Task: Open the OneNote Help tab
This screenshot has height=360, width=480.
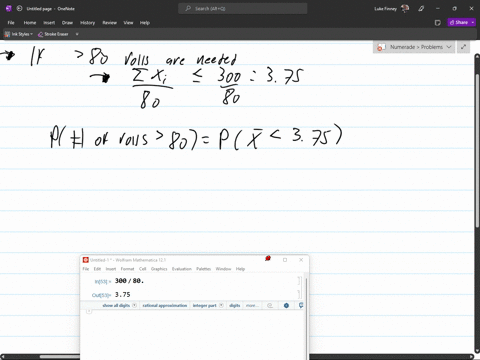Action: click(x=145, y=23)
